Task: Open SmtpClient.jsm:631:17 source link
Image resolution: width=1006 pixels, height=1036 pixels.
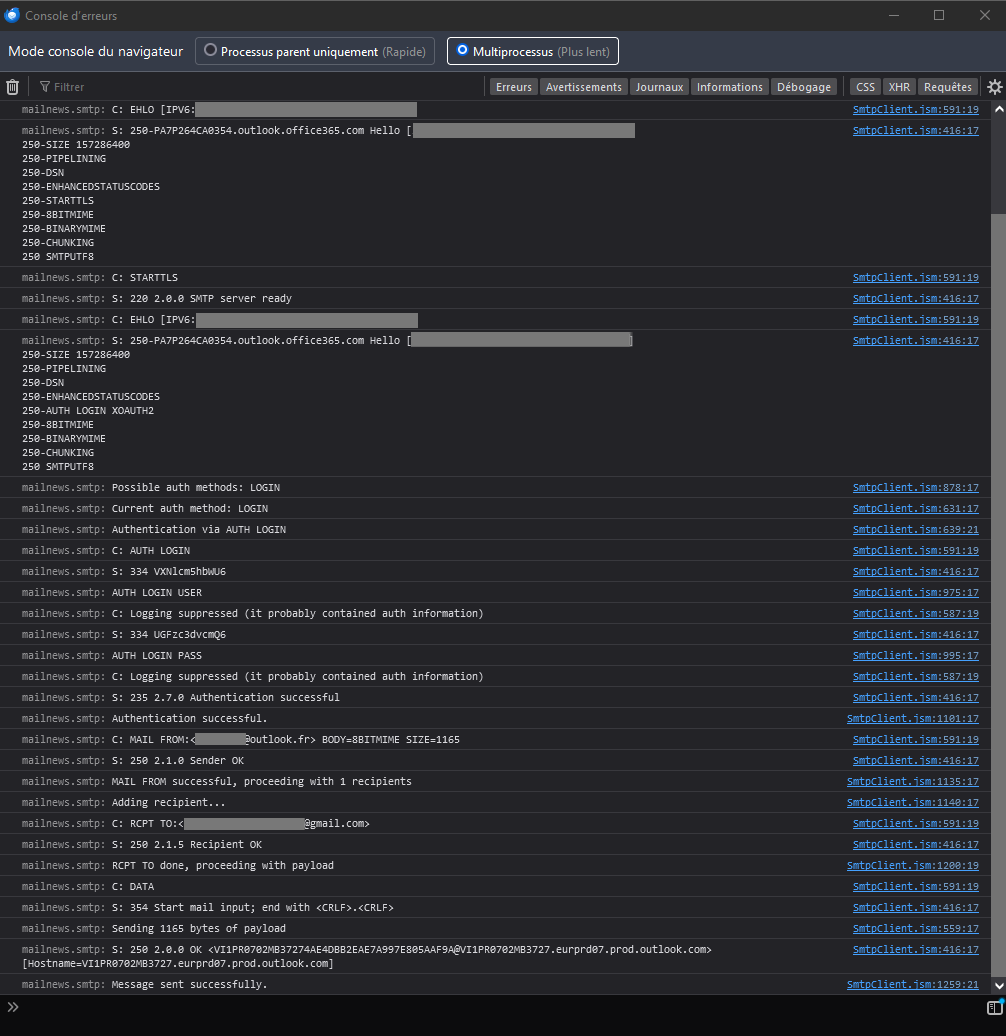Action: pyautogui.click(x=916, y=509)
